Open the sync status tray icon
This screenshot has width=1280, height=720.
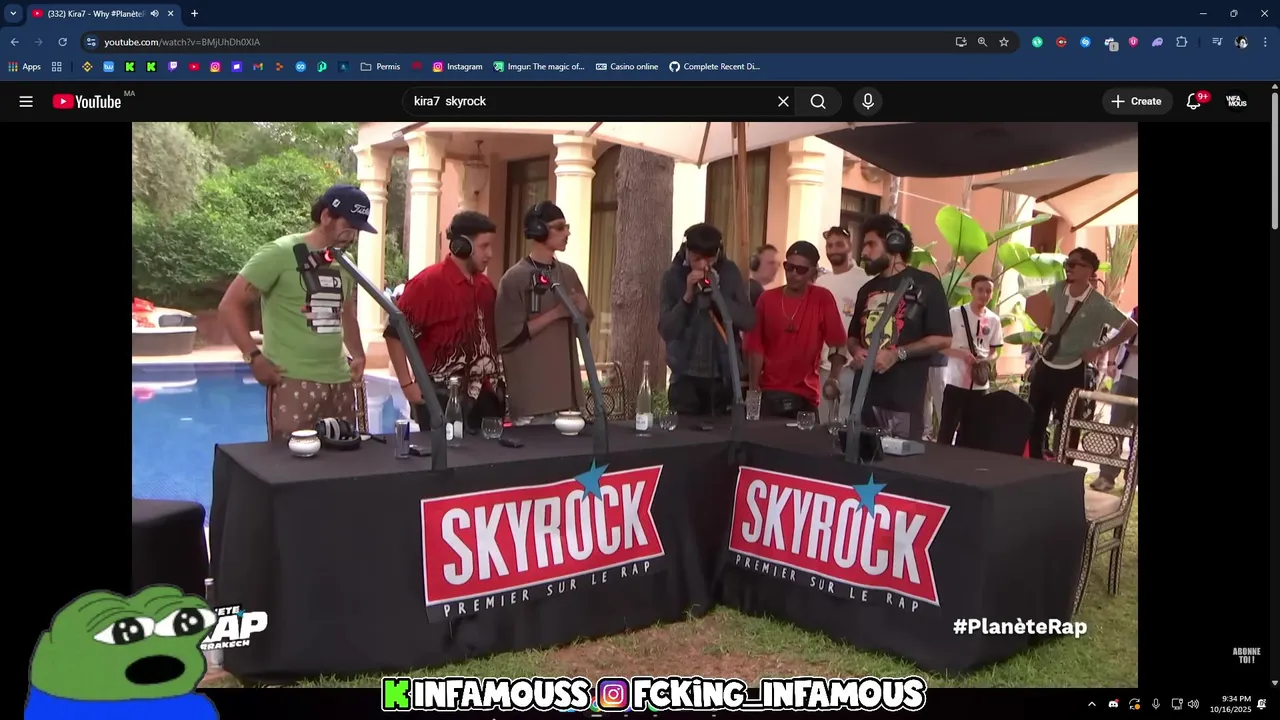pos(1134,704)
